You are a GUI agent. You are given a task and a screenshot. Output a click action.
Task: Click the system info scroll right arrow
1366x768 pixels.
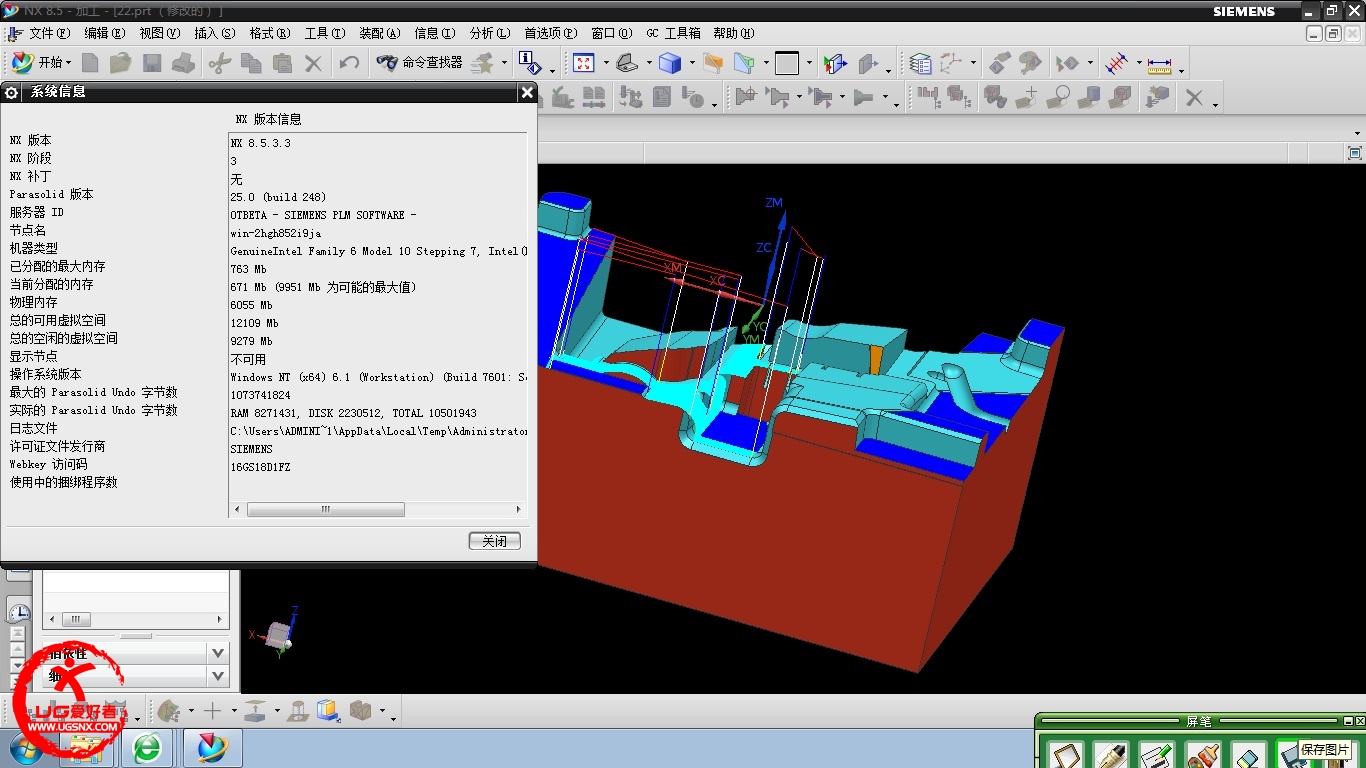pyautogui.click(x=518, y=509)
